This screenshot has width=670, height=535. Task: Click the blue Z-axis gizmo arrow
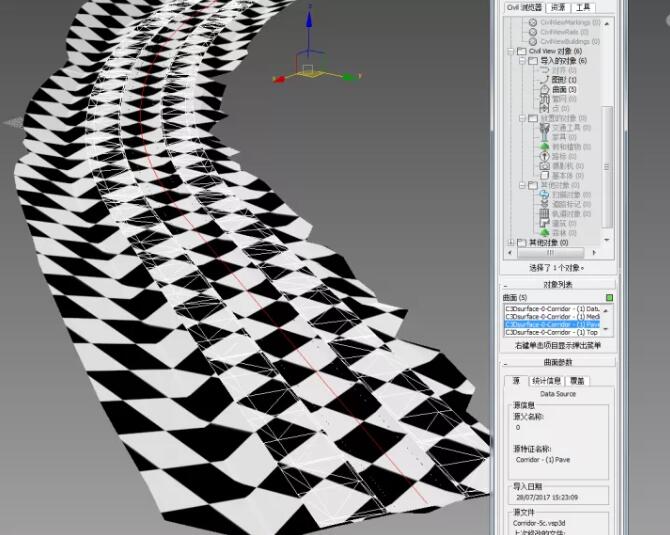309,19
